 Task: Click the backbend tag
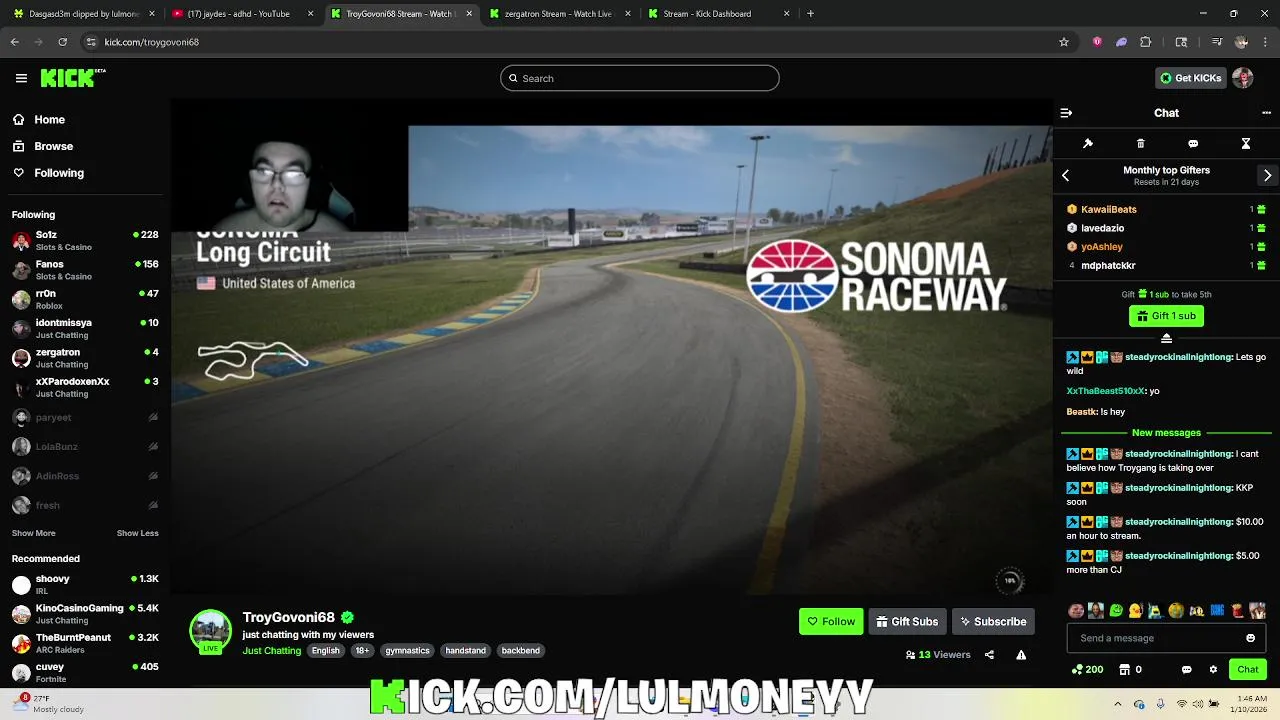[521, 650]
